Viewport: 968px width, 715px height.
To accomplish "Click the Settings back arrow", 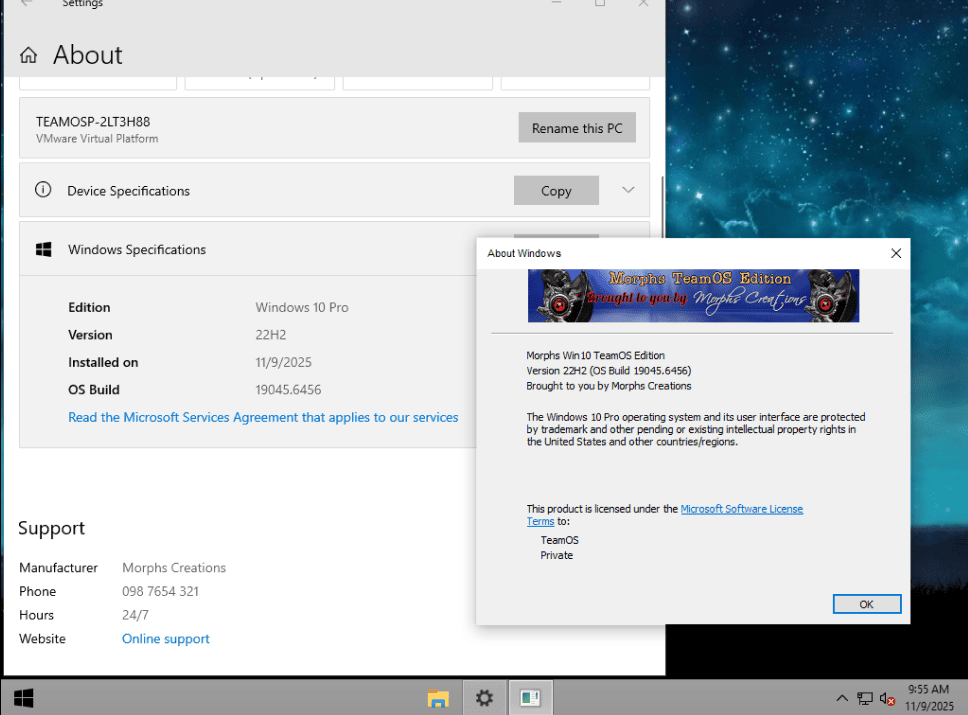I will [x=26, y=4].
